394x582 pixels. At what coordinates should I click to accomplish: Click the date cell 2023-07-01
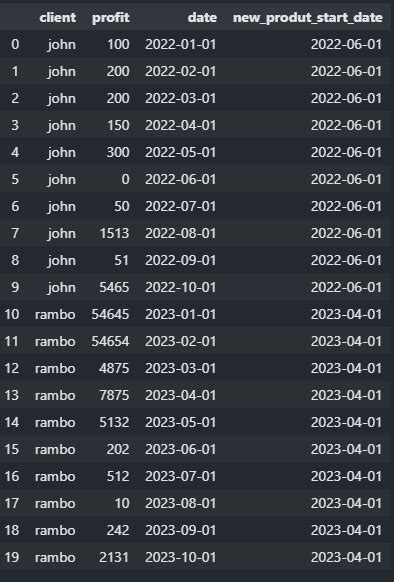pyautogui.click(x=180, y=476)
